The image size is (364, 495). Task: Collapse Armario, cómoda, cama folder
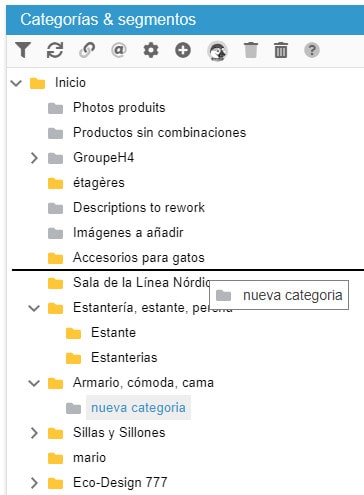point(34,383)
